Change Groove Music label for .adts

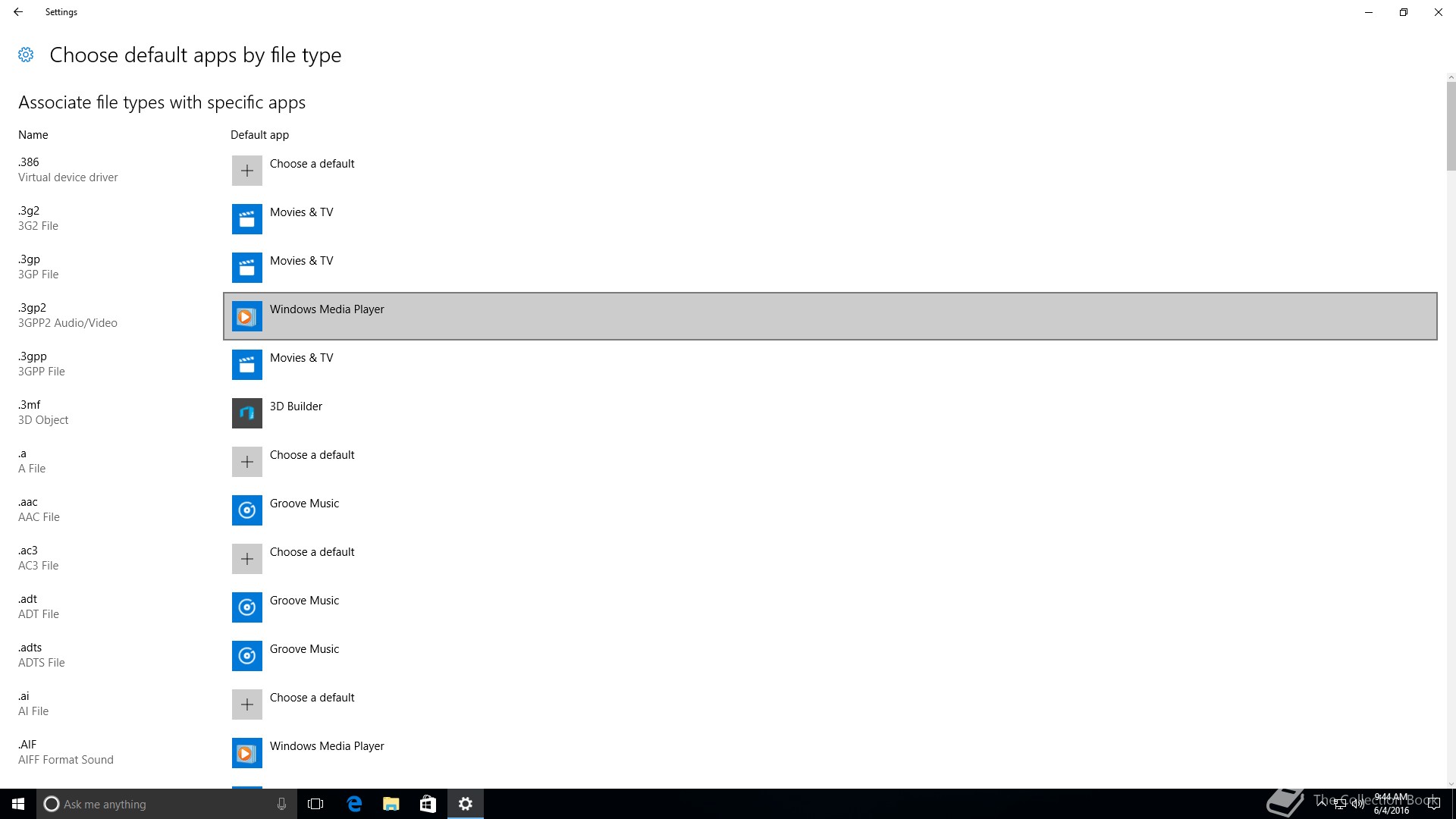tap(304, 649)
